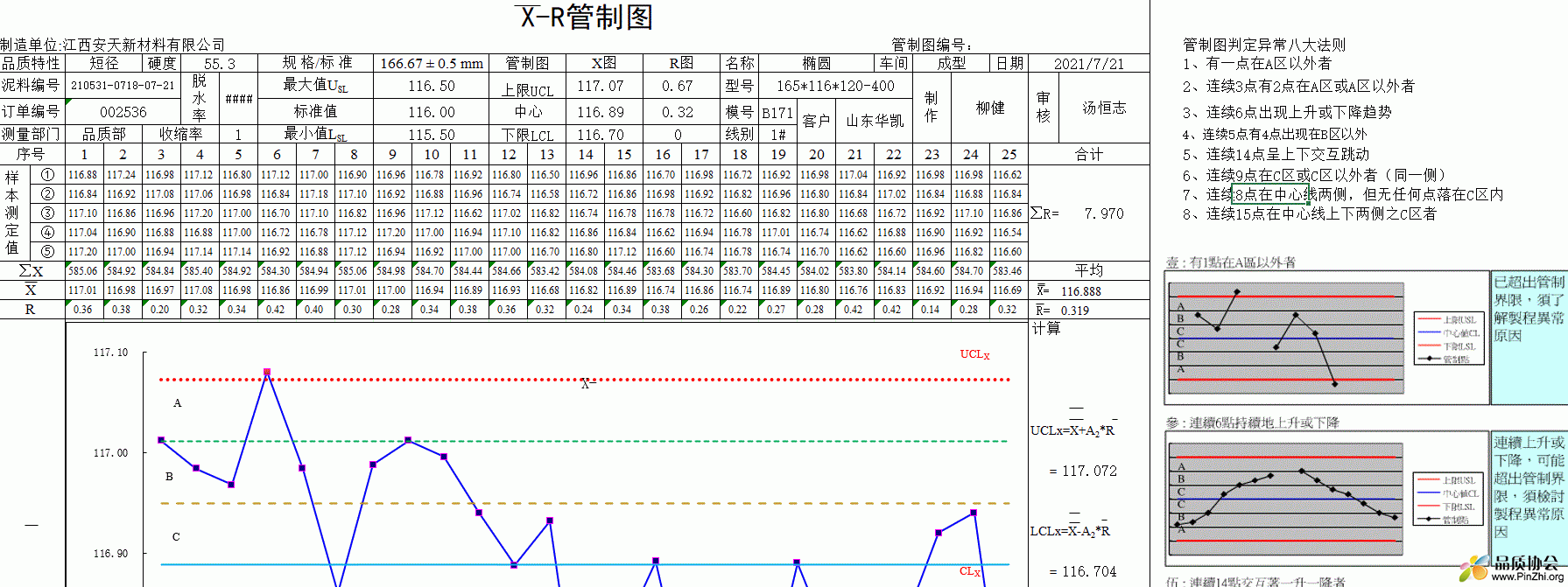Click rule 5 连续14点呈上下交互跳动
This screenshot has height=587, width=1568.
tap(1276, 155)
